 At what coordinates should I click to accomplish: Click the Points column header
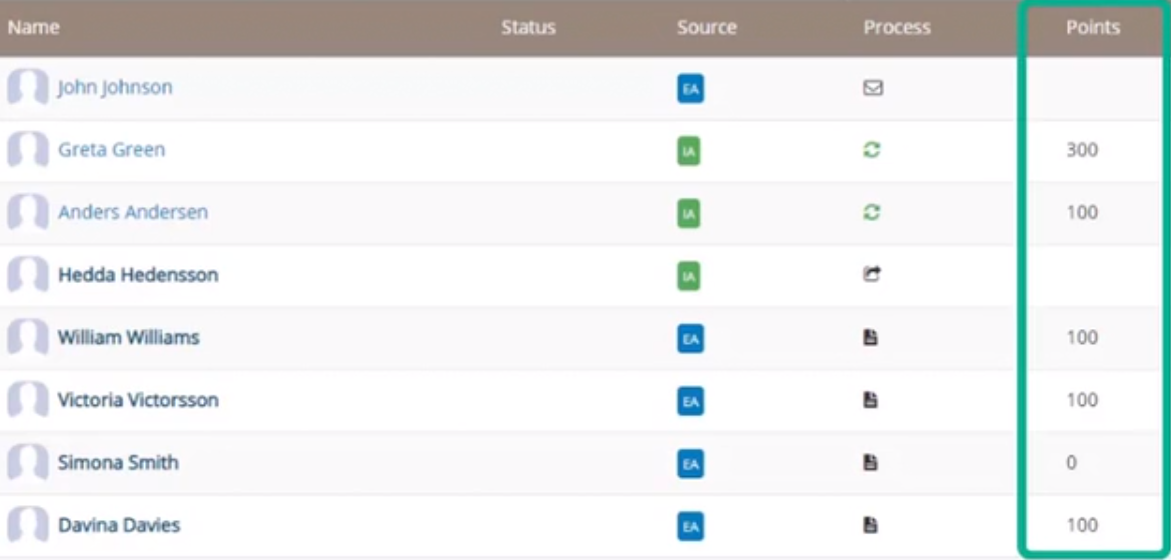click(1093, 28)
